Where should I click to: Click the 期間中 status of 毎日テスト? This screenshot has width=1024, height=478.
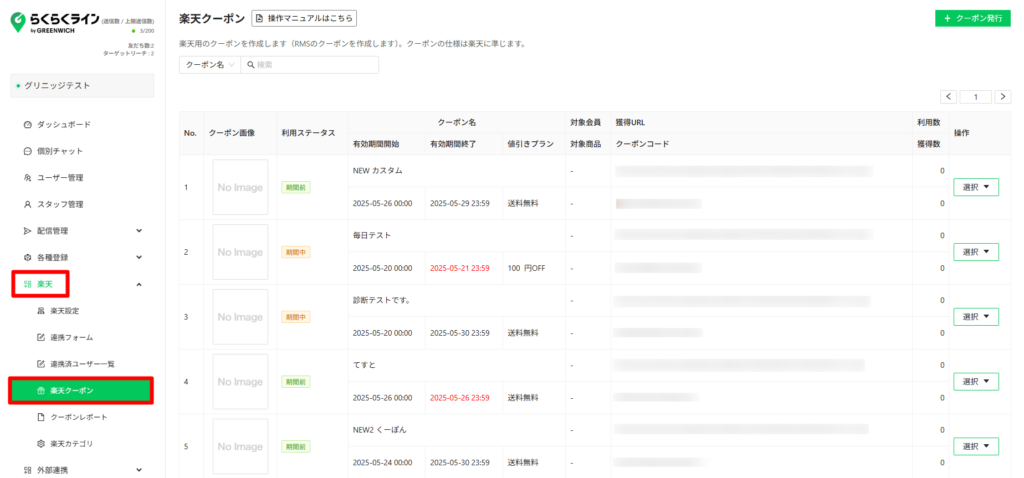[x=296, y=252]
